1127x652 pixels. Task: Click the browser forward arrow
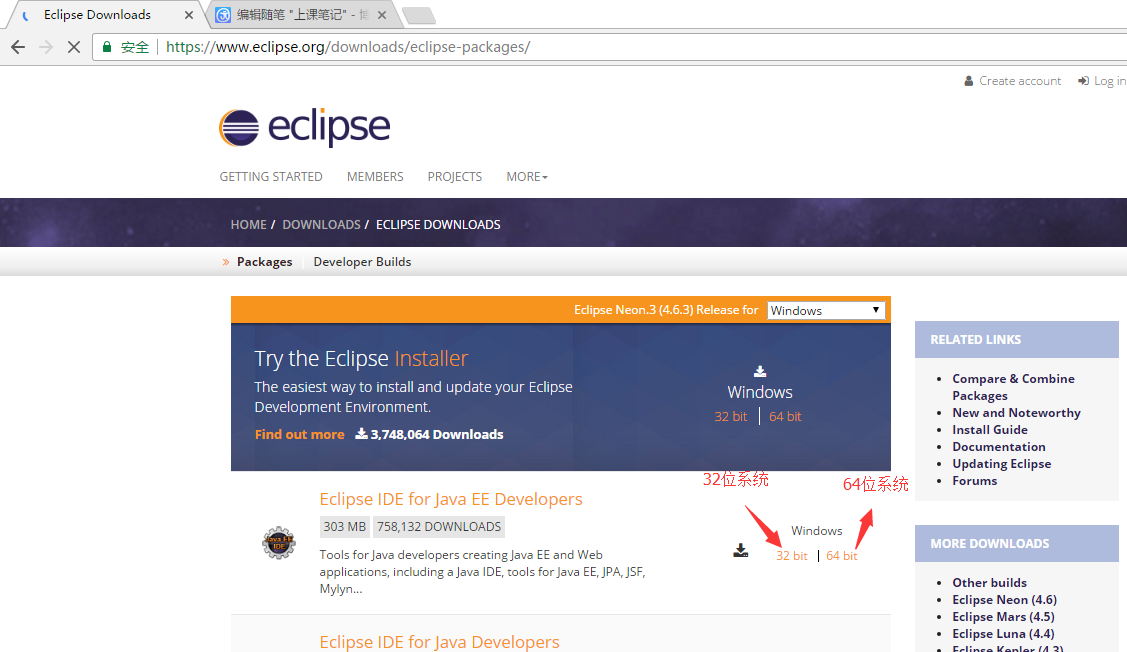(x=46, y=47)
